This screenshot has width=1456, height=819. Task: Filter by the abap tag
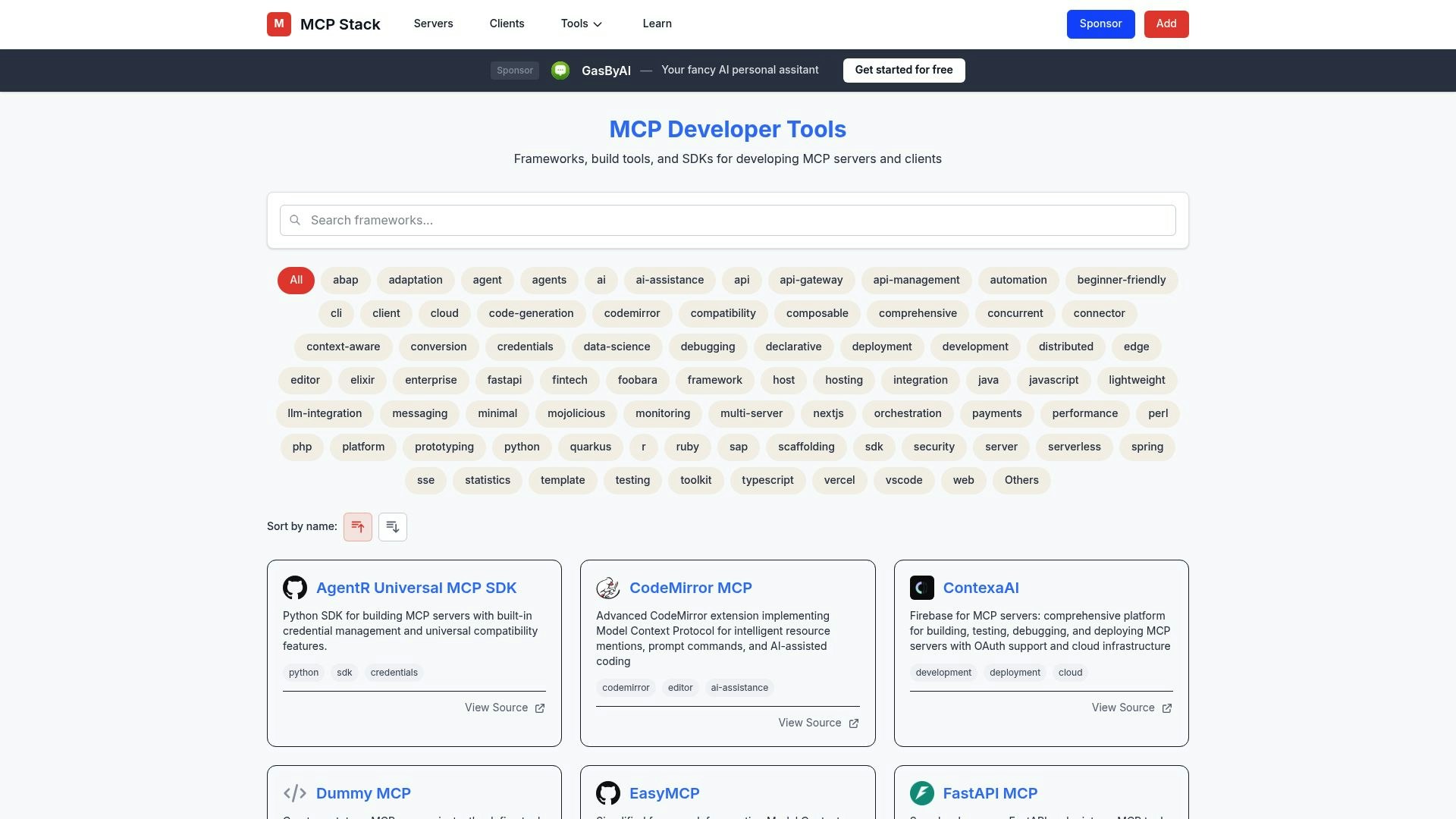[x=346, y=281]
